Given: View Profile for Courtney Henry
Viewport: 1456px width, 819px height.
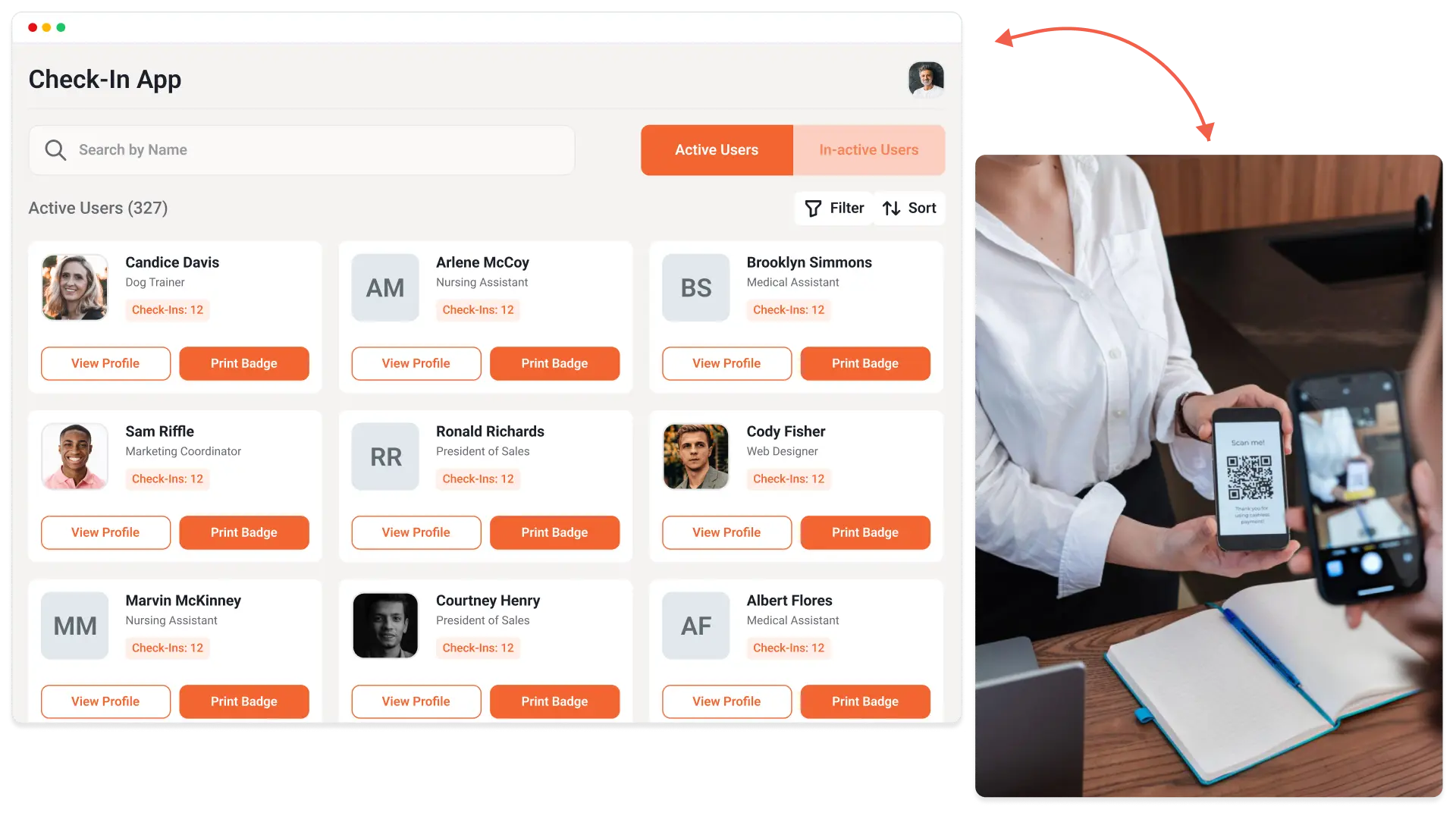Looking at the screenshot, I should click(x=416, y=701).
